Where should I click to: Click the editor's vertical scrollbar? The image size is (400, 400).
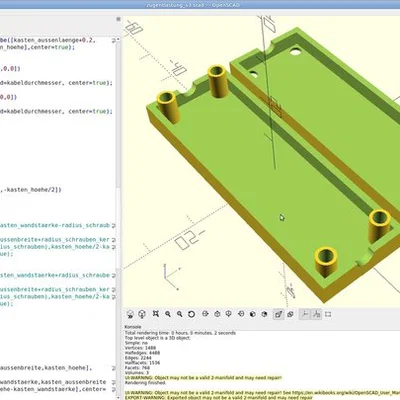coord(118,217)
